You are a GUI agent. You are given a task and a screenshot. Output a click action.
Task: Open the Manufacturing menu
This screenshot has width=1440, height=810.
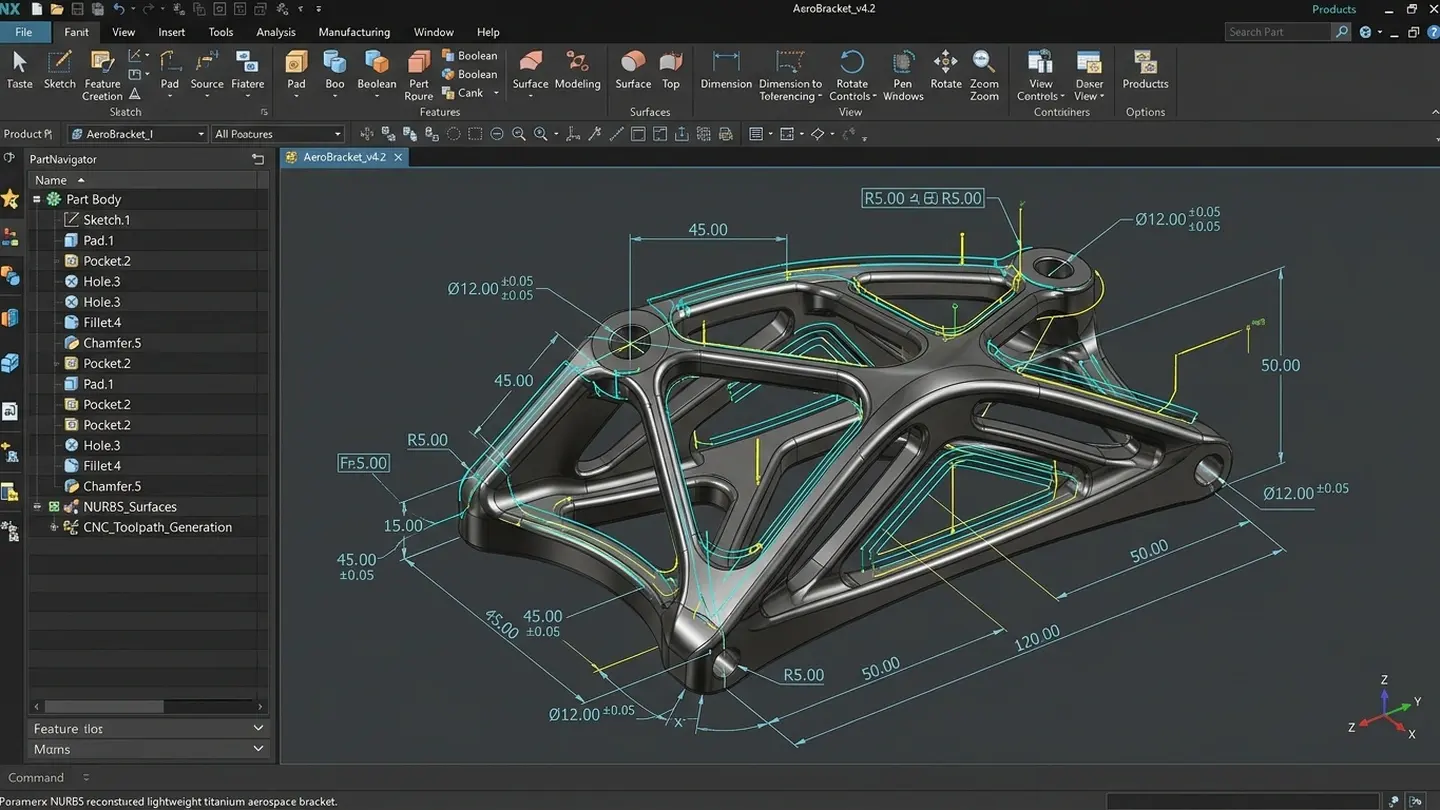pyautogui.click(x=354, y=32)
